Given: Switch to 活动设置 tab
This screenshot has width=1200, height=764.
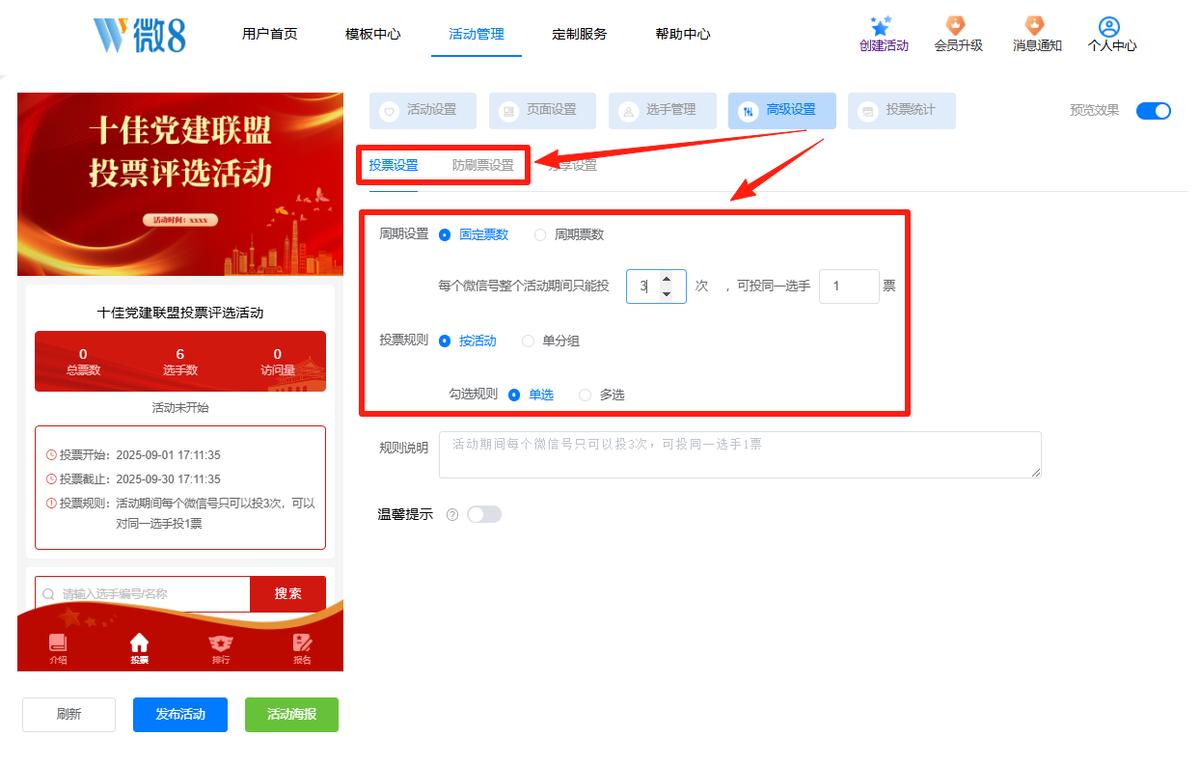Looking at the screenshot, I should [423, 111].
